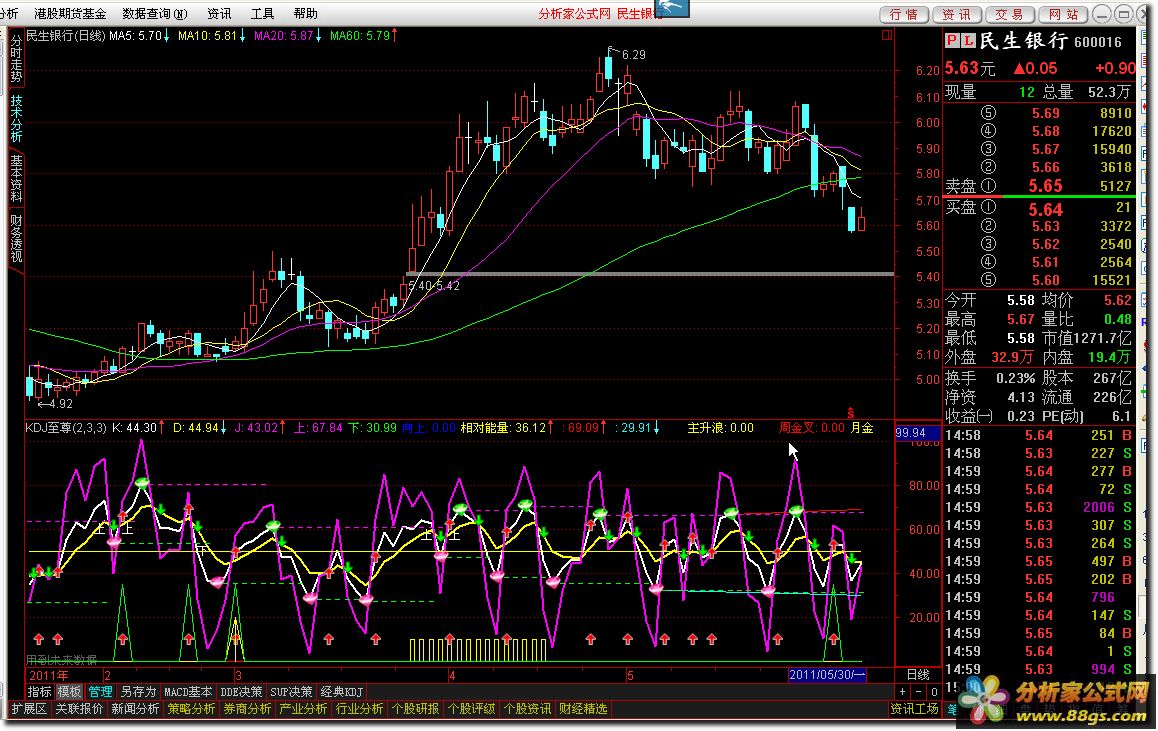Open the 产业分析 tab
Viewport: 1158px width, 731px height.
point(304,709)
